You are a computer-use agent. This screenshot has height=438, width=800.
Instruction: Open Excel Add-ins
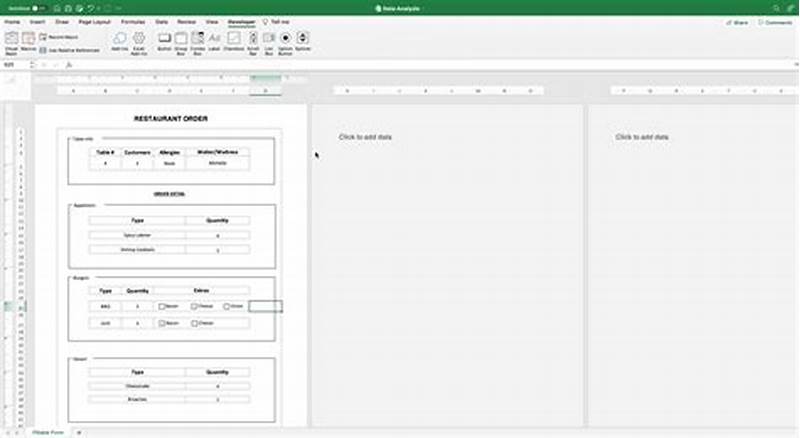[139, 43]
